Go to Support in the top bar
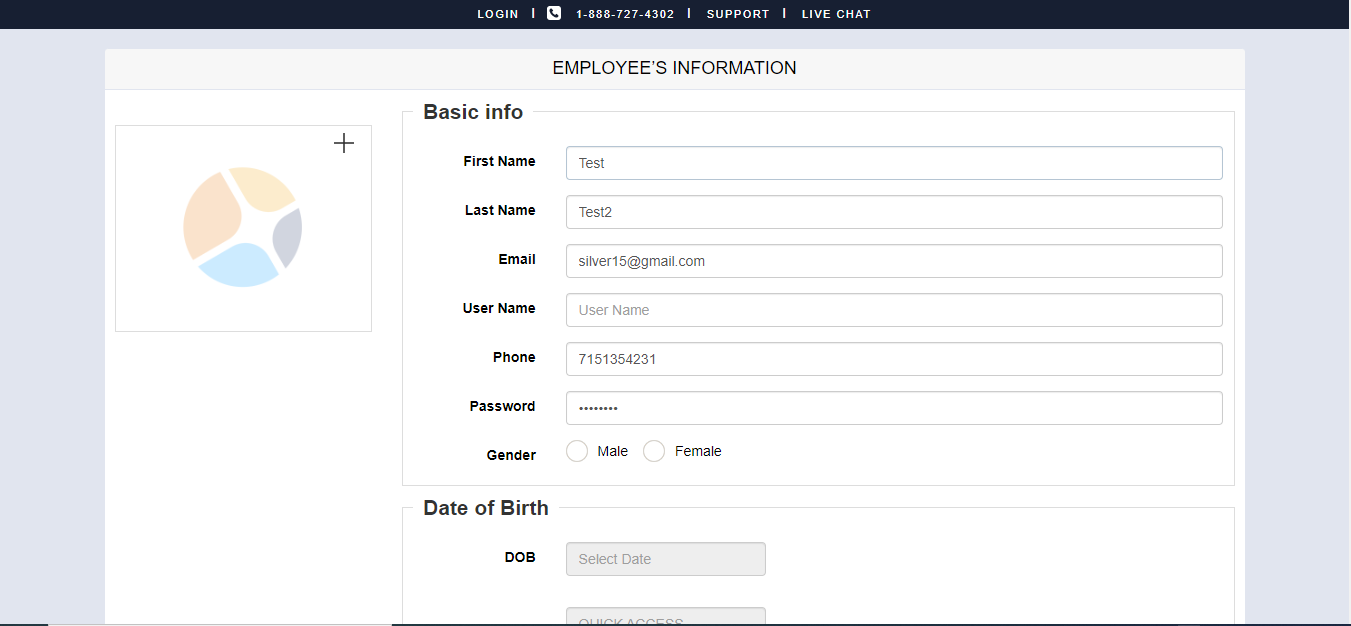 coord(738,14)
